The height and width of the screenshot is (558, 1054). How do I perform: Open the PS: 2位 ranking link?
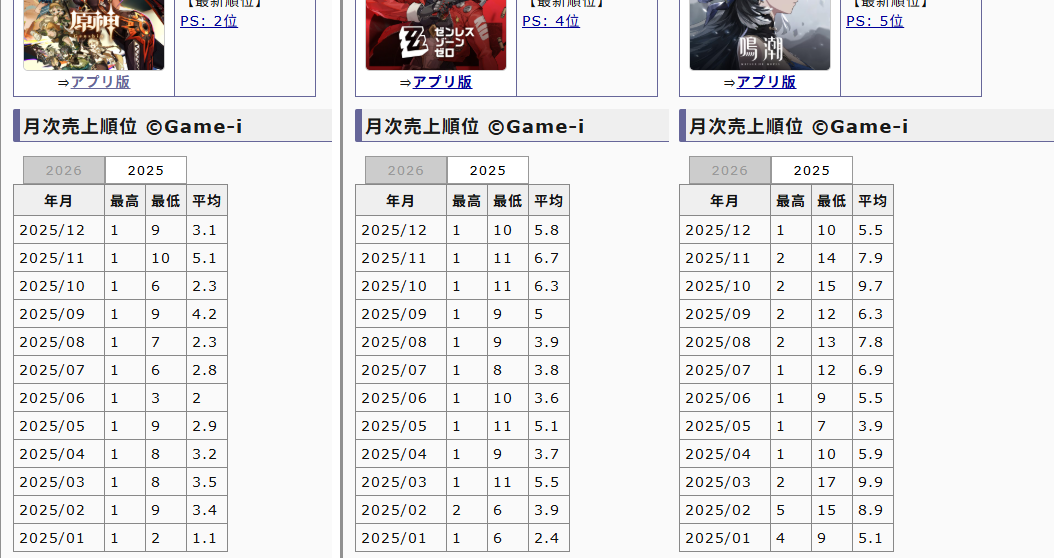(209, 21)
